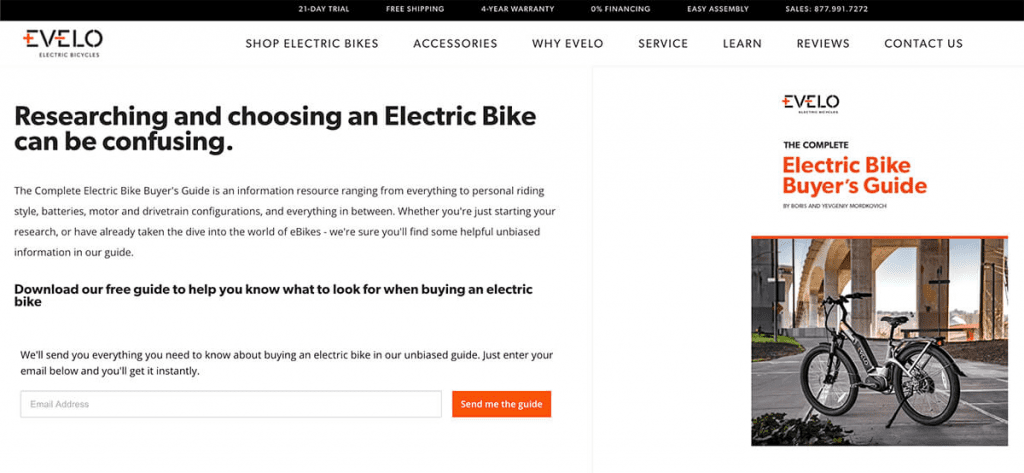Focus the Email Address input field

click(x=231, y=404)
